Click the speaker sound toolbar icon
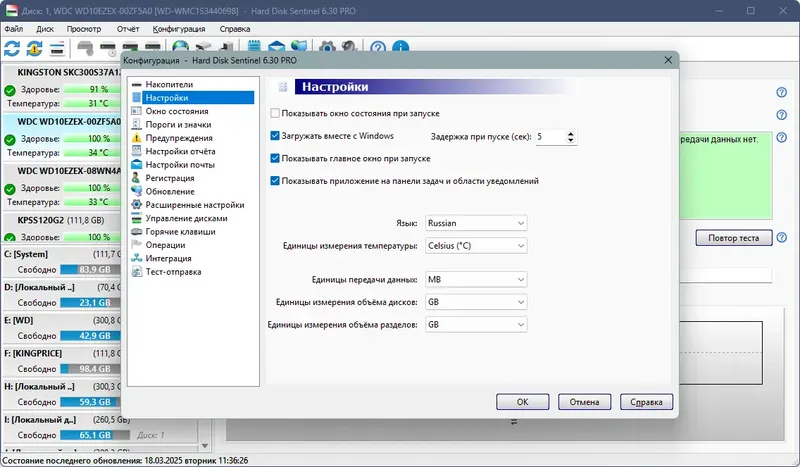This screenshot has height=467, width=800. click(349, 47)
